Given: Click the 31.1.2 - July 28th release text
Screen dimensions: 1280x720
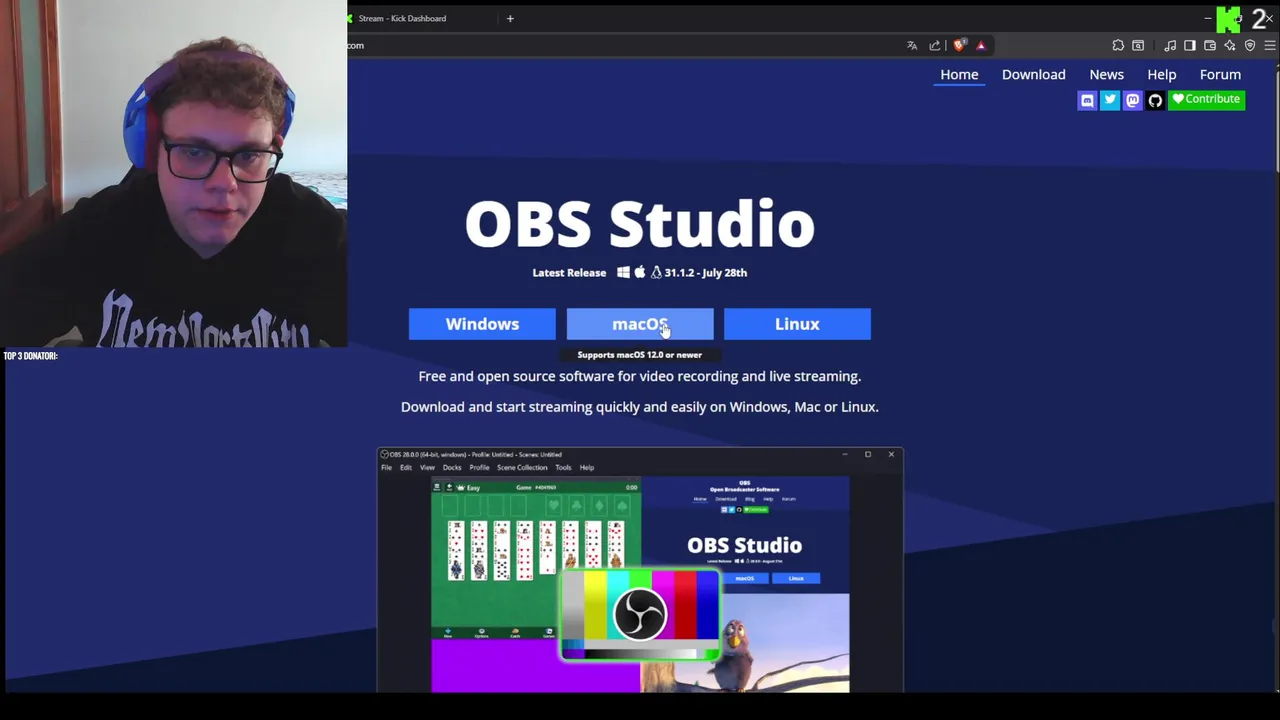Looking at the screenshot, I should [x=705, y=272].
